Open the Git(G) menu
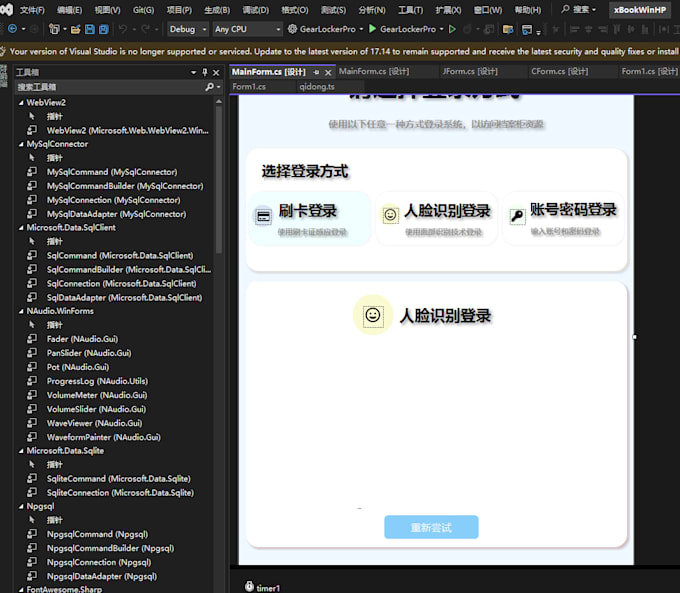680x593 pixels. tap(144, 10)
